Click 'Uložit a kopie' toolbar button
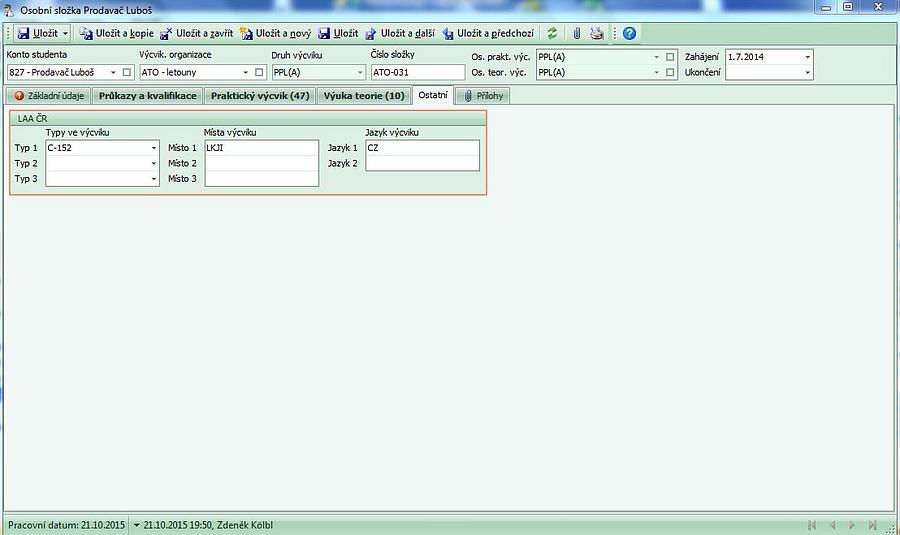 [x=116, y=33]
